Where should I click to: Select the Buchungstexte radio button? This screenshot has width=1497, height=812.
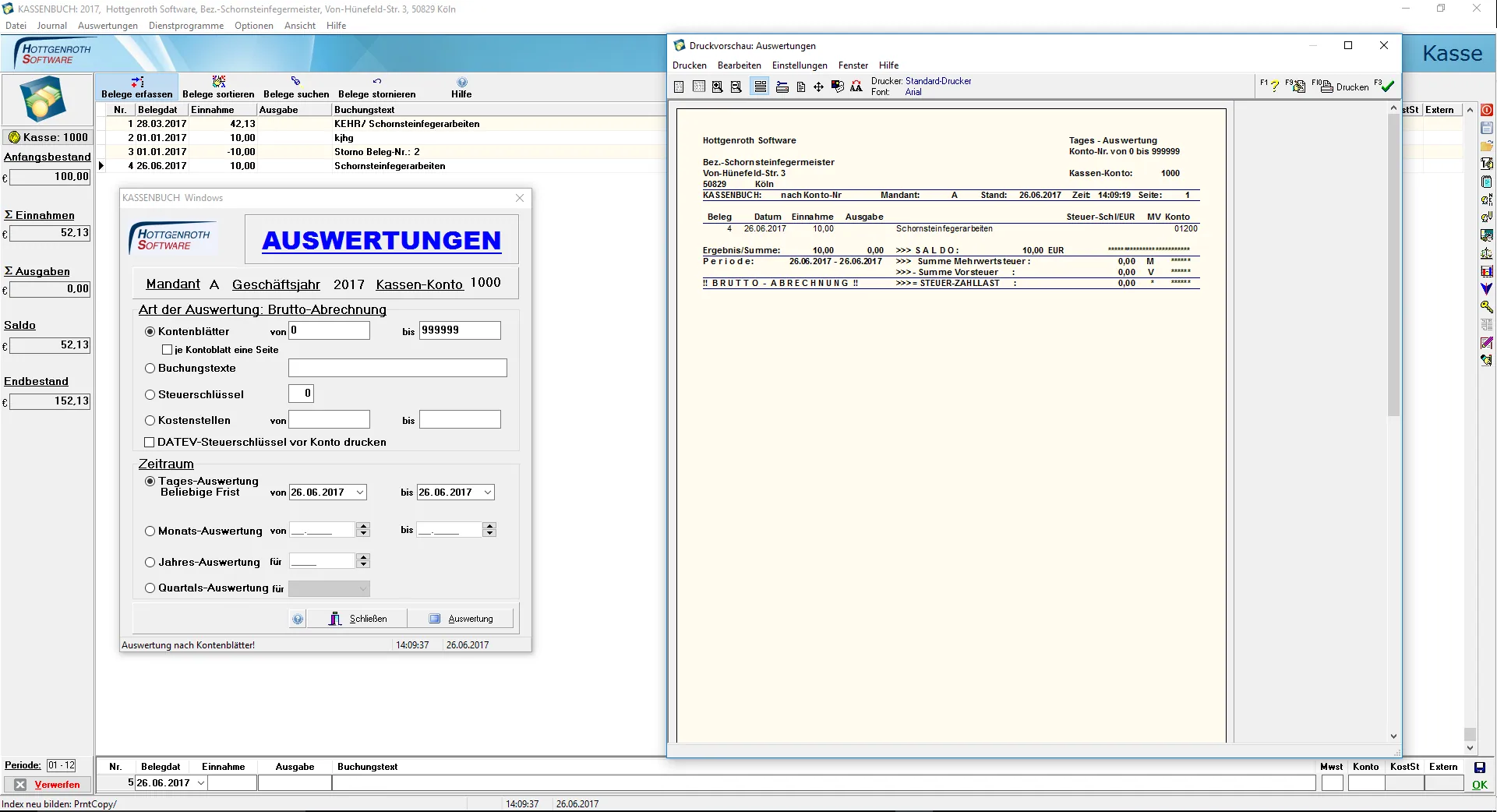[150, 369]
